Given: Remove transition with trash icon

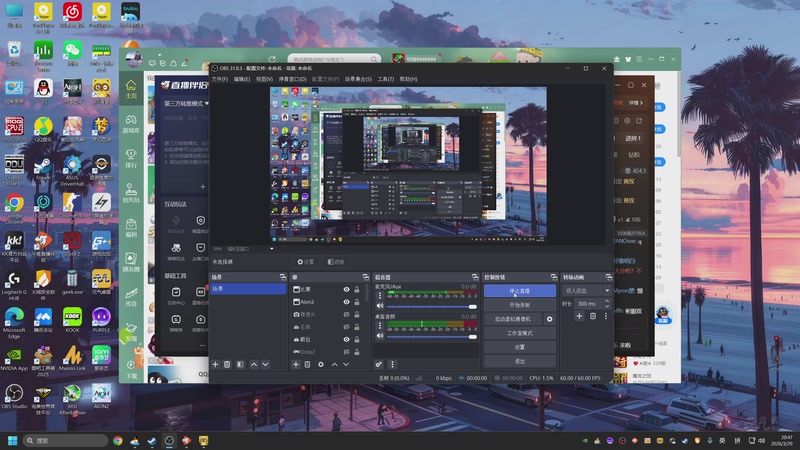Looking at the screenshot, I should [x=592, y=316].
